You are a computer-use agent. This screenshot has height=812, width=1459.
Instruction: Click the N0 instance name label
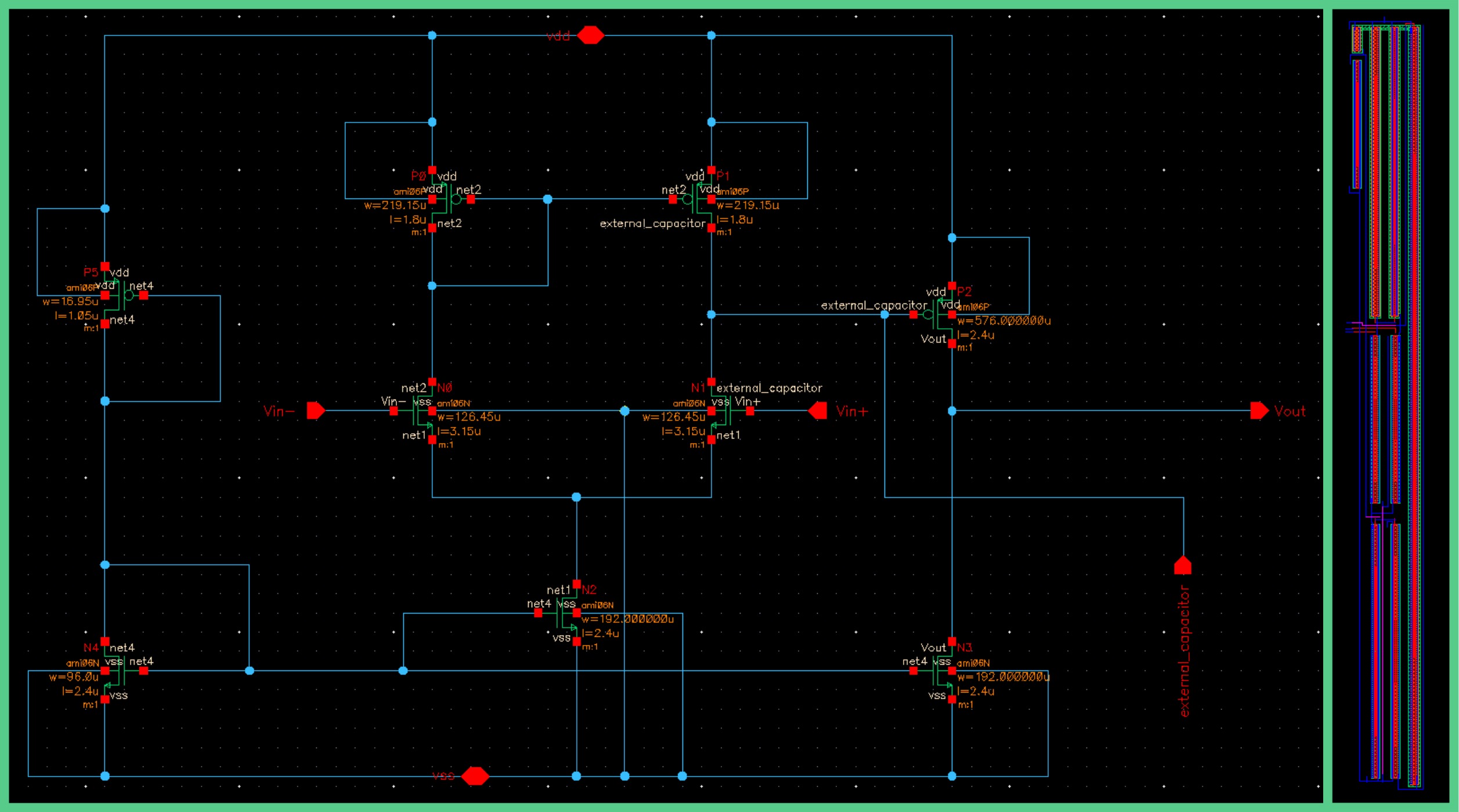pos(445,387)
